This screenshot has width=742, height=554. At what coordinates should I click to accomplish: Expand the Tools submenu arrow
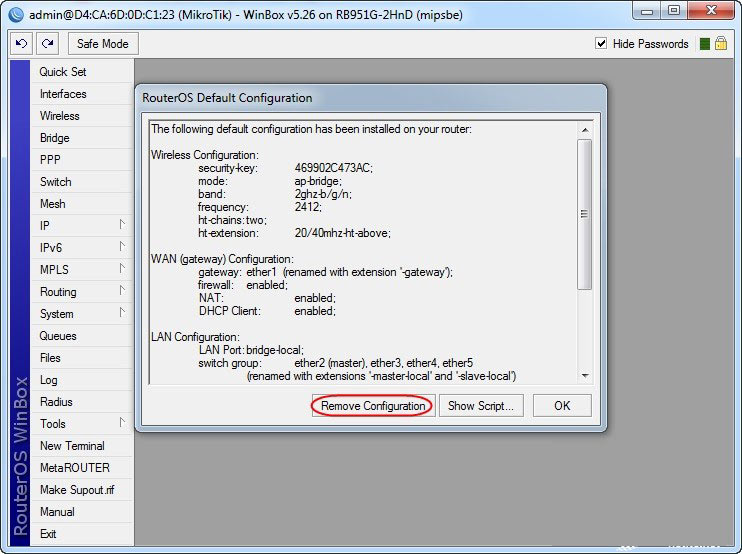pos(122,422)
